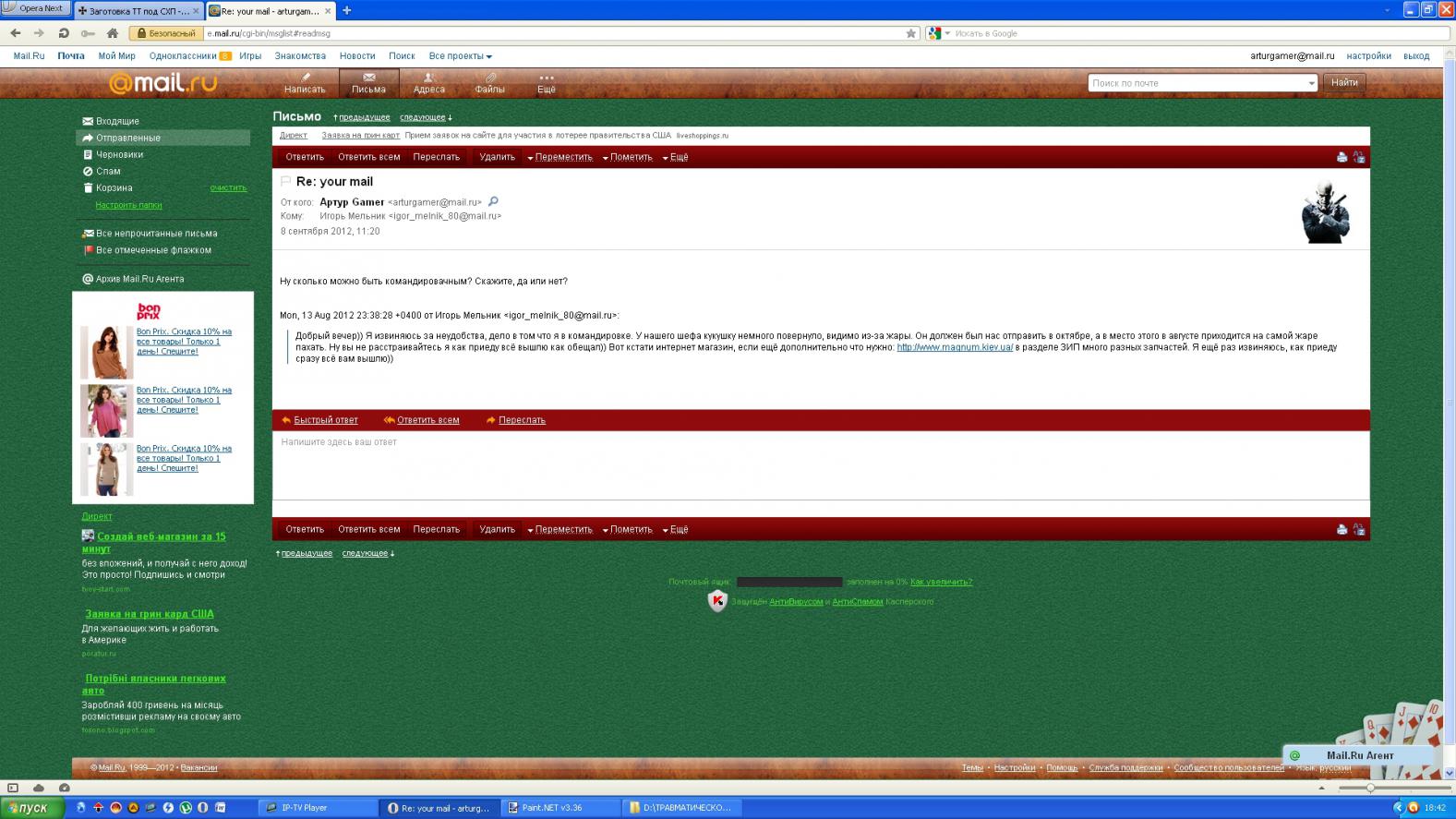Go to the browser home page icon
The width and height of the screenshot is (1456, 819).
pyautogui.click(x=113, y=33)
